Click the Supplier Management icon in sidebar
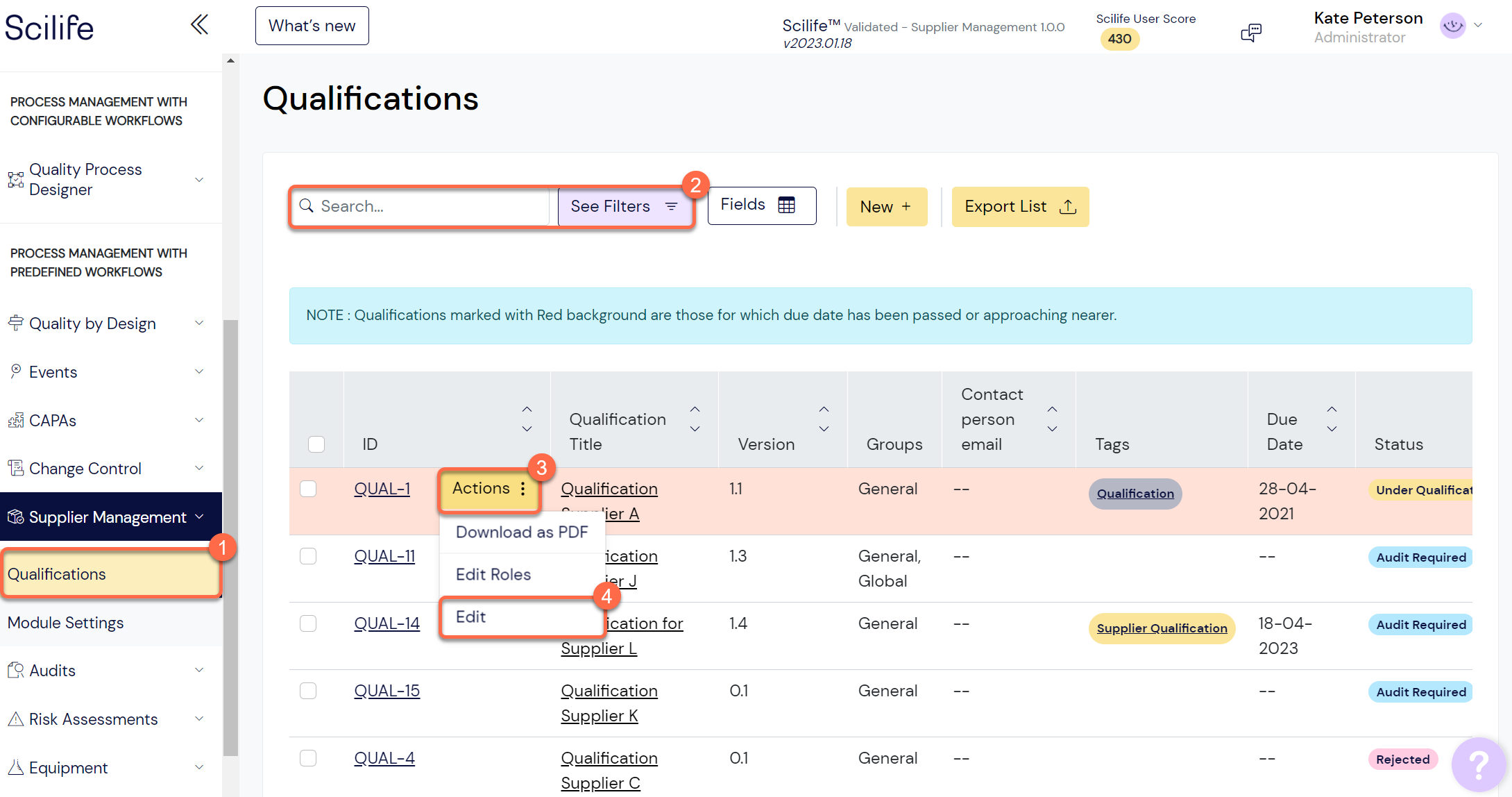This screenshot has height=797, width=1512. (15, 517)
